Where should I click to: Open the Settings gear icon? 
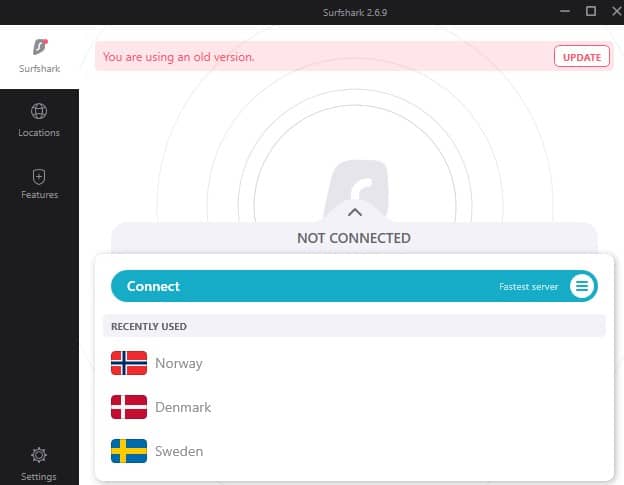click(39, 455)
